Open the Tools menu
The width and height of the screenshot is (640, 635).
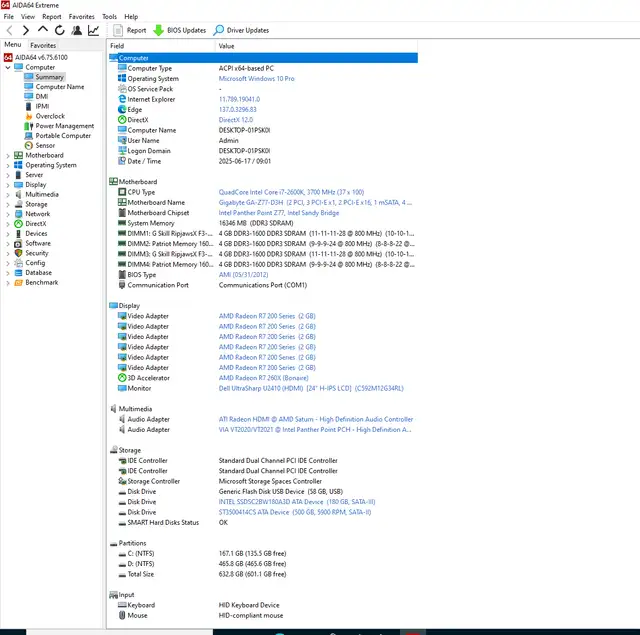pyautogui.click(x=109, y=17)
